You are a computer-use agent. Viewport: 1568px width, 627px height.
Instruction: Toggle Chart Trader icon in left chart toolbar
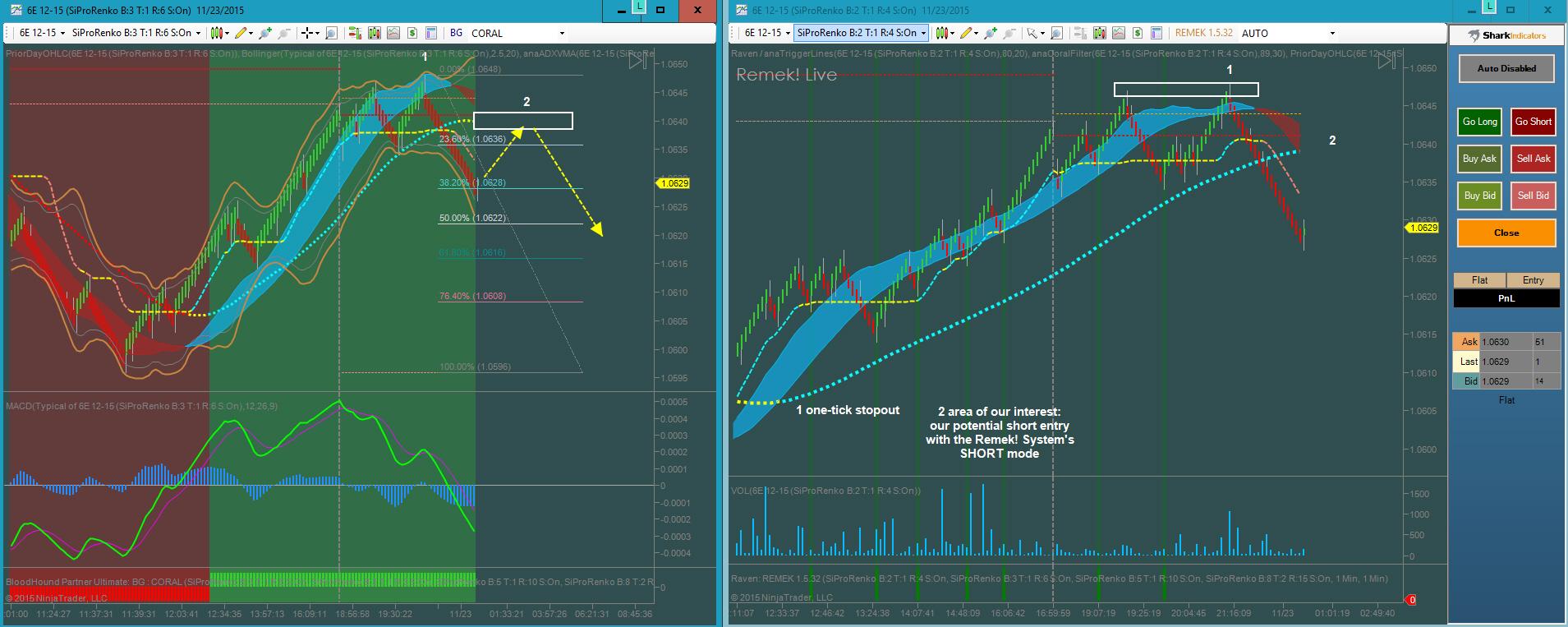pyautogui.click(x=355, y=33)
